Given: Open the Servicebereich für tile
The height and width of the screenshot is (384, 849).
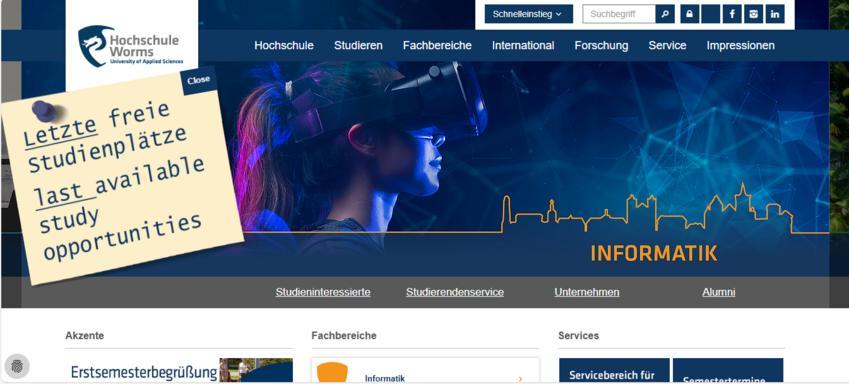Looking at the screenshot, I should tap(614, 370).
